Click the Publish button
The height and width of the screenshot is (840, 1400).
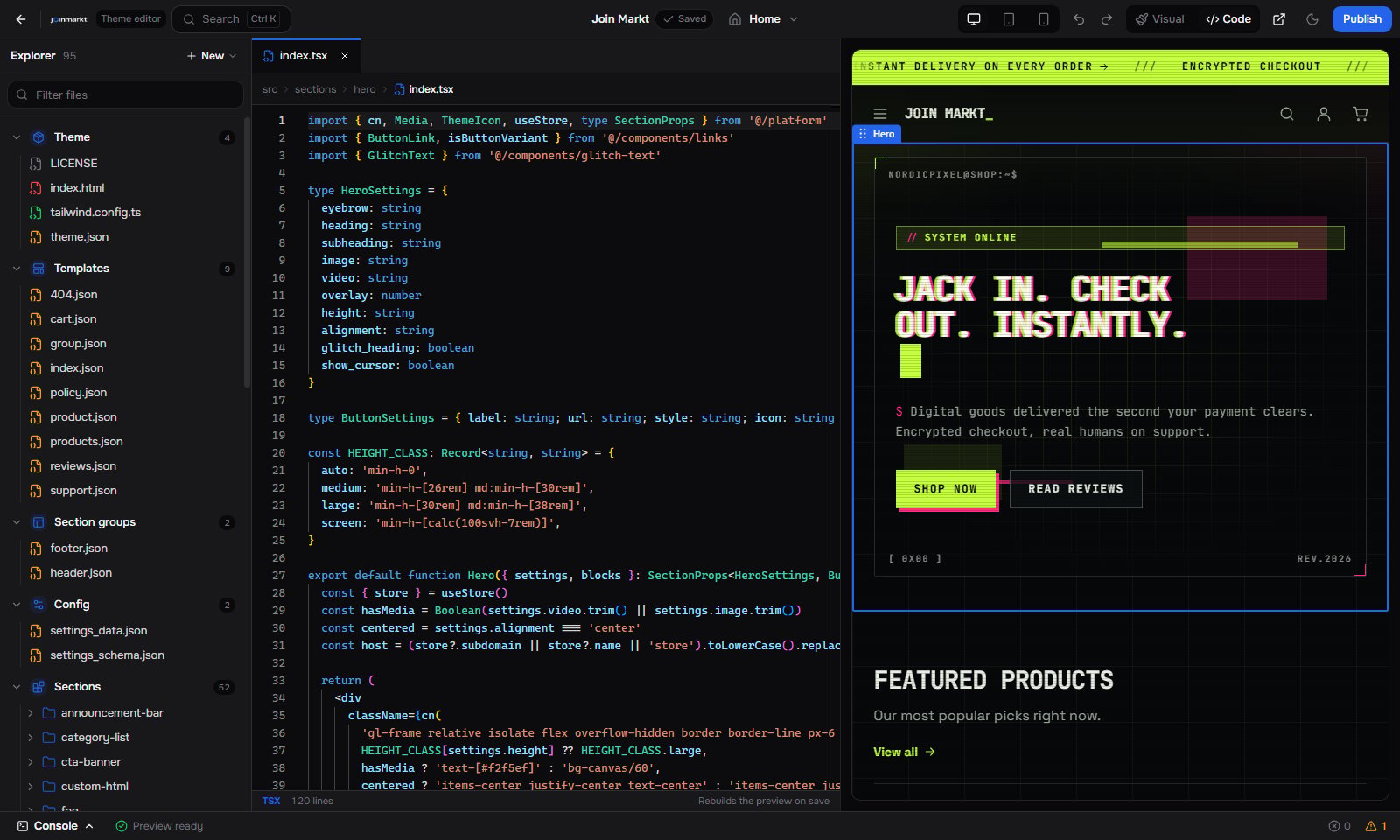tap(1361, 19)
